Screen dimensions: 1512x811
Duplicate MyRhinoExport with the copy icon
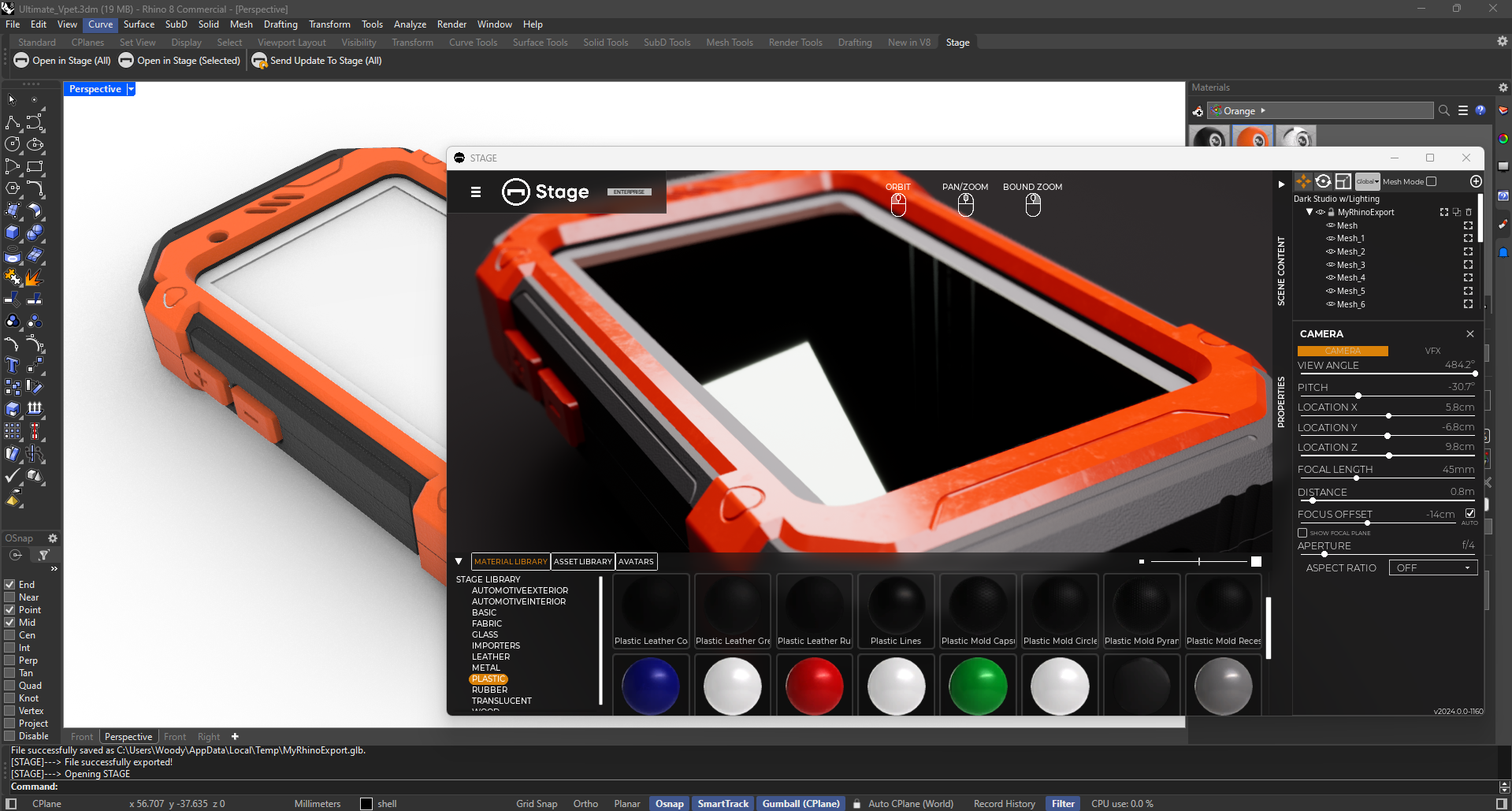[x=1457, y=212]
